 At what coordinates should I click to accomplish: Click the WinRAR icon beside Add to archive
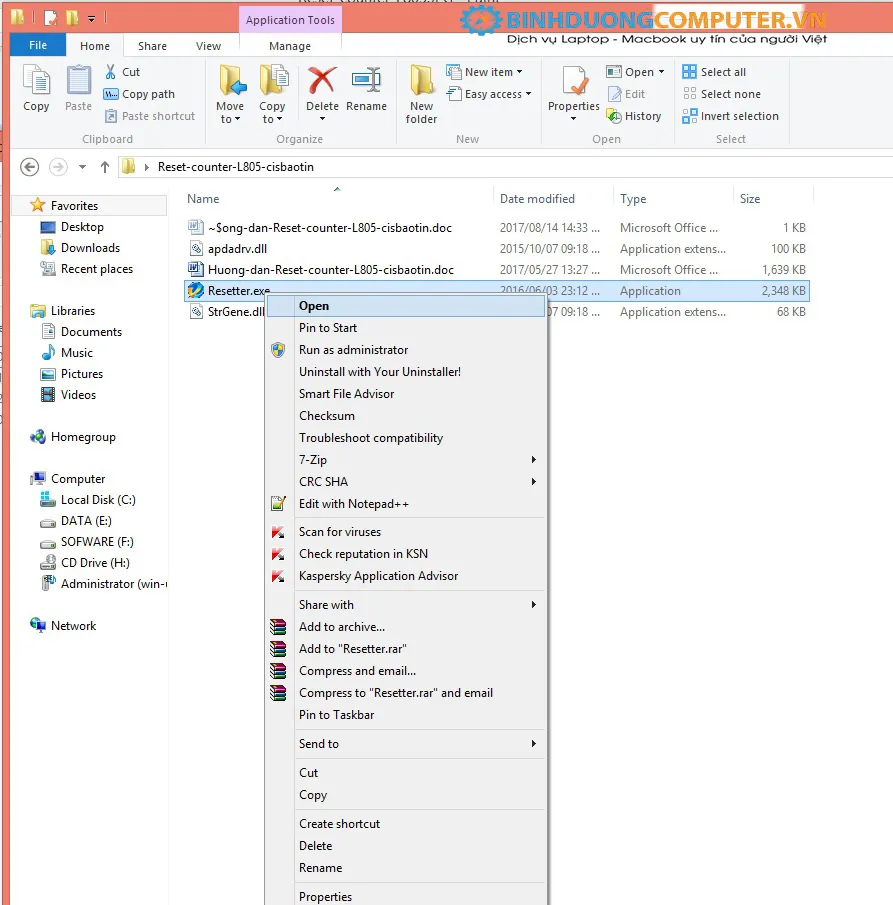278,627
